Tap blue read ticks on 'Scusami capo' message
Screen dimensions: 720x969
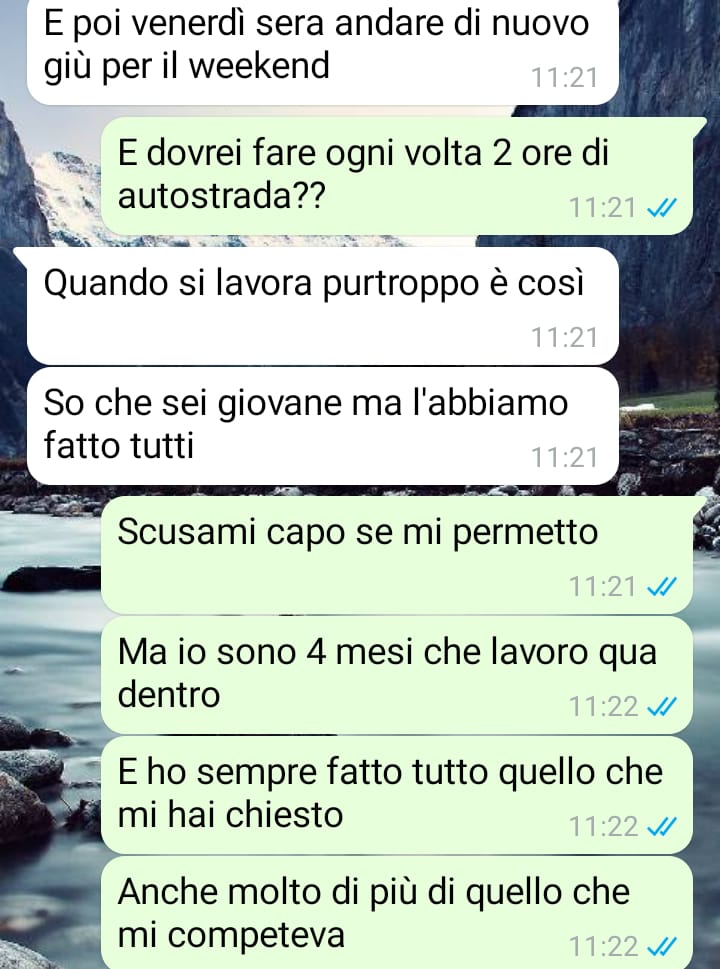tap(661, 587)
